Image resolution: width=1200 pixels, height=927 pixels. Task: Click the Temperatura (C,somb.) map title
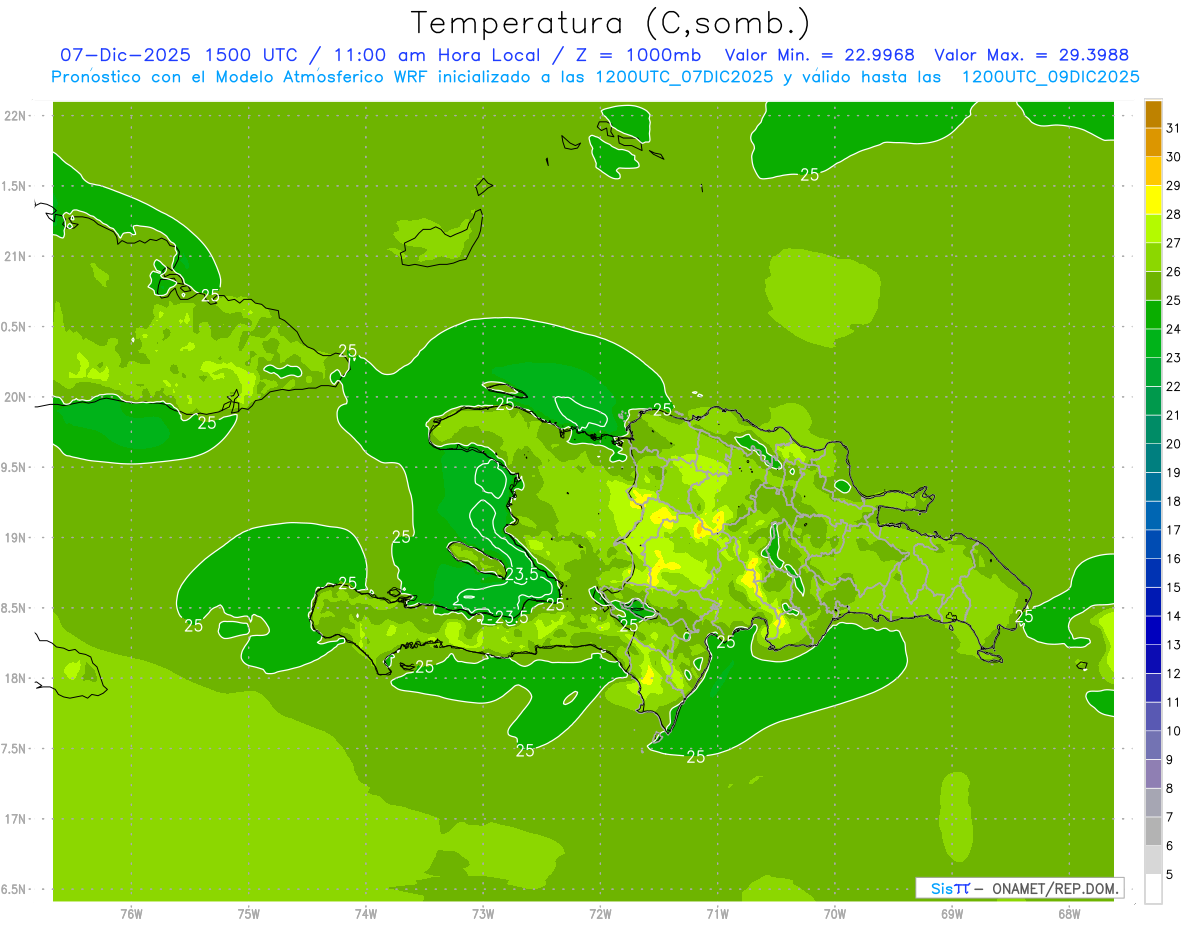[610, 22]
